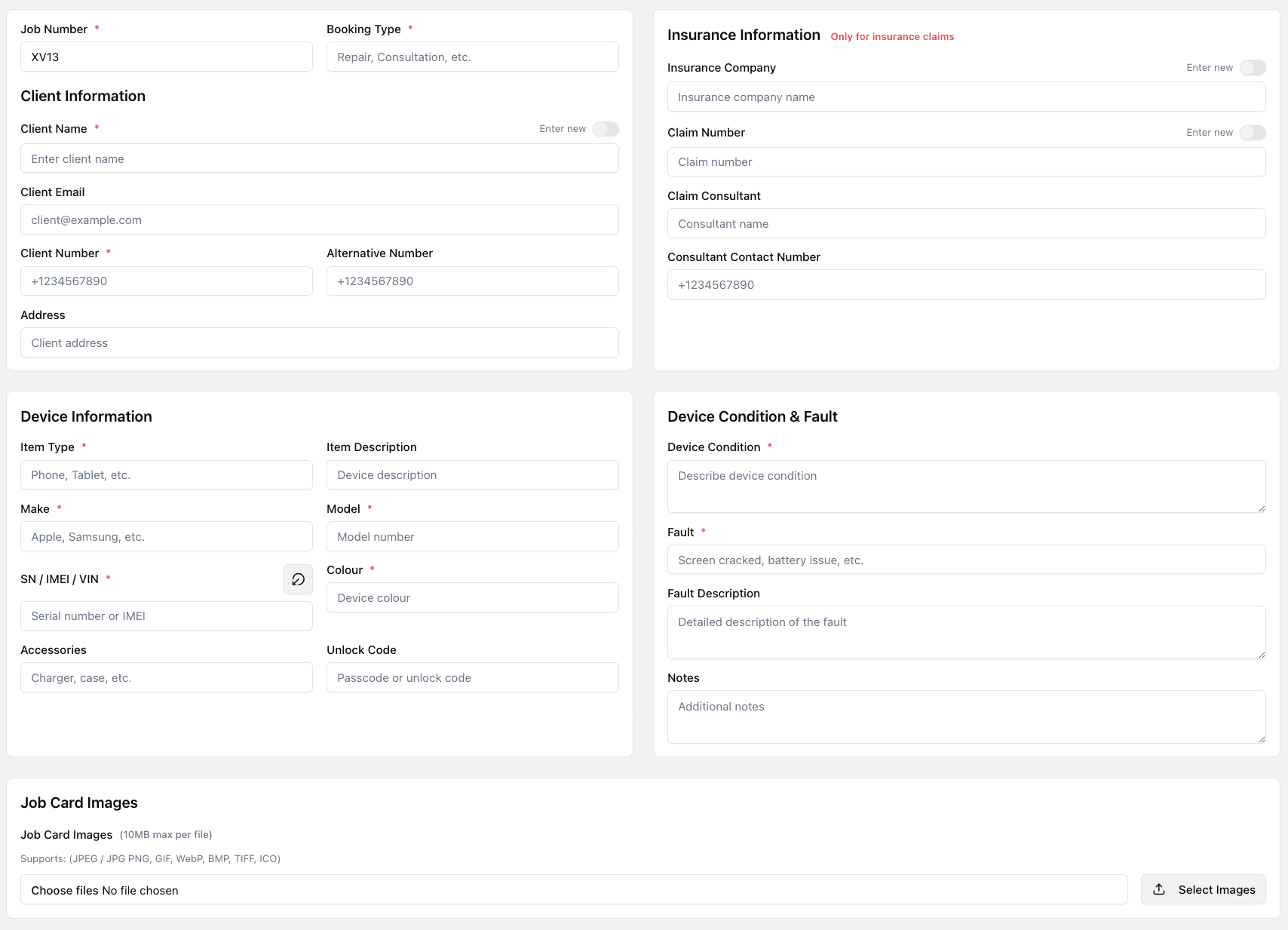Click the Job Number field showing XV13
Image resolution: width=1288 pixels, height=930 pixels.
pos(166,57)
